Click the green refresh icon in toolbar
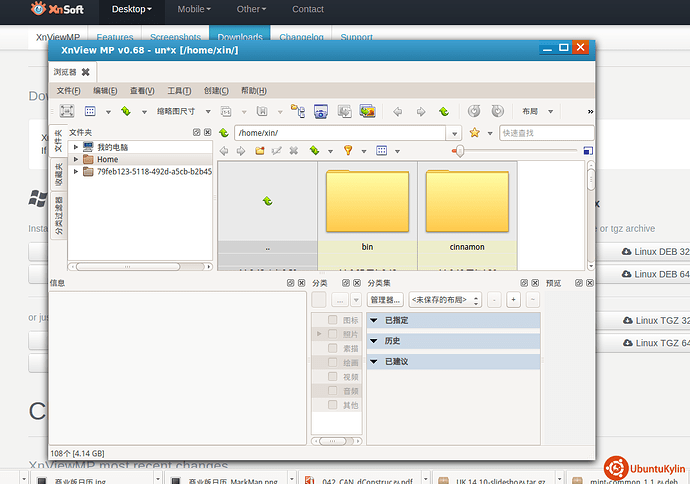This screenshot has width=690, height=484. coord(125,111)
